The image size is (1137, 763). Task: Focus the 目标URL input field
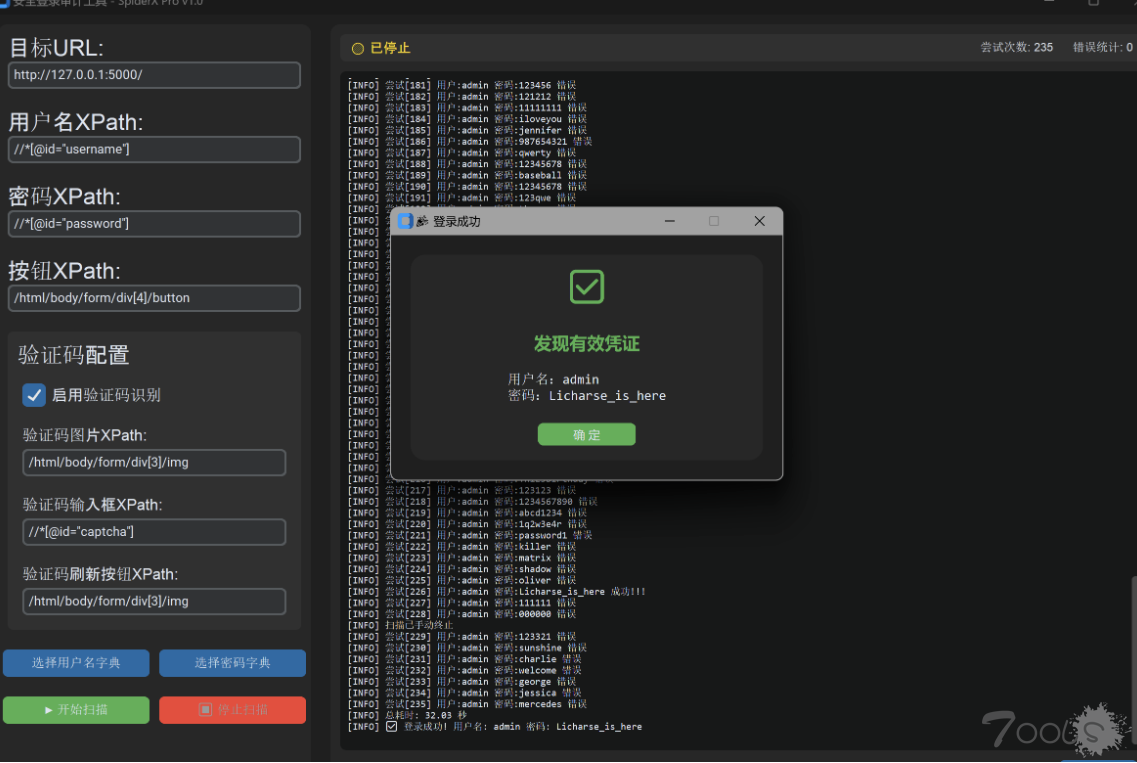coord(154,75)
